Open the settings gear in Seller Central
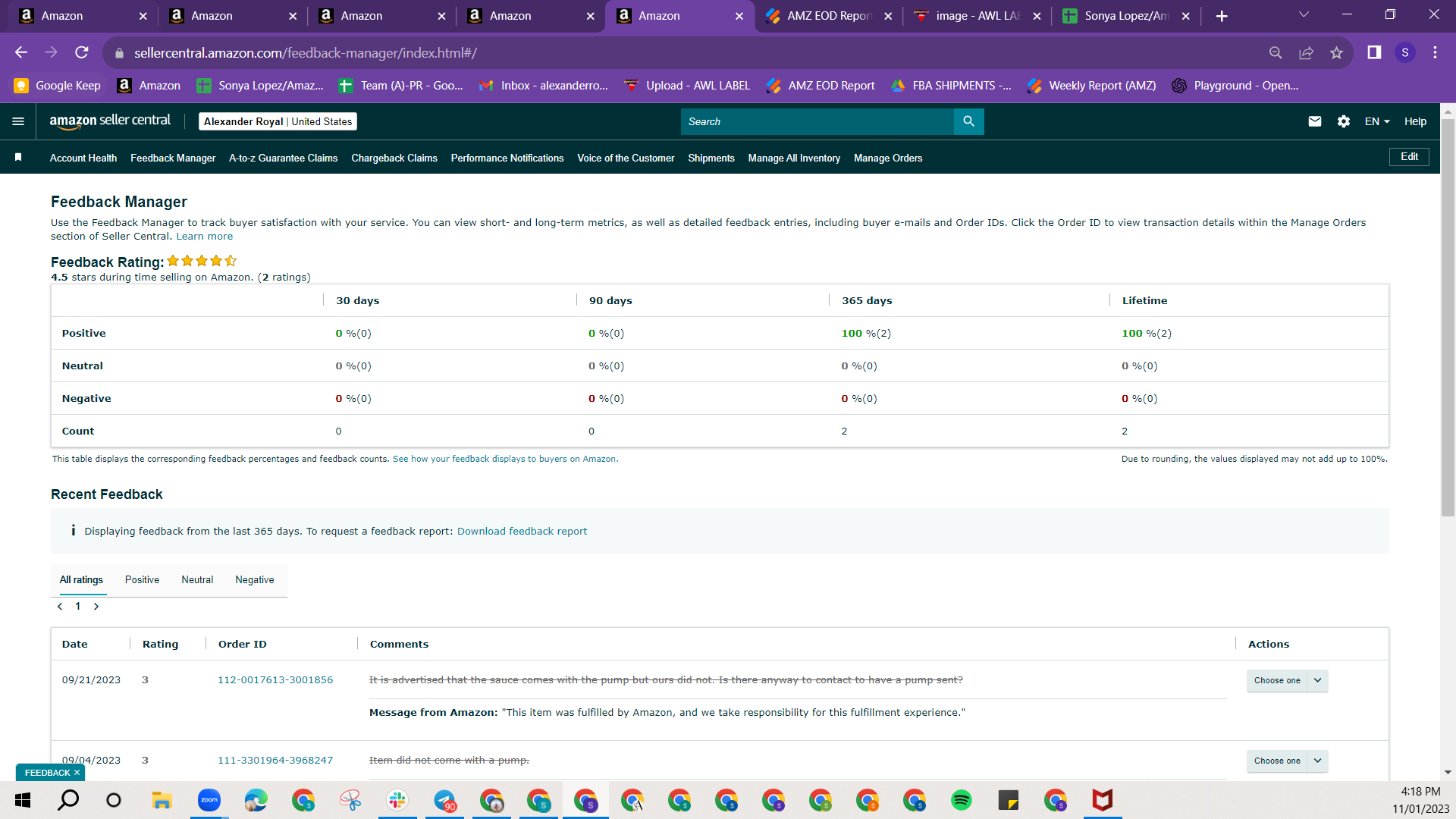Viewport: 1456px width, 819px height. pos(1344,121)
